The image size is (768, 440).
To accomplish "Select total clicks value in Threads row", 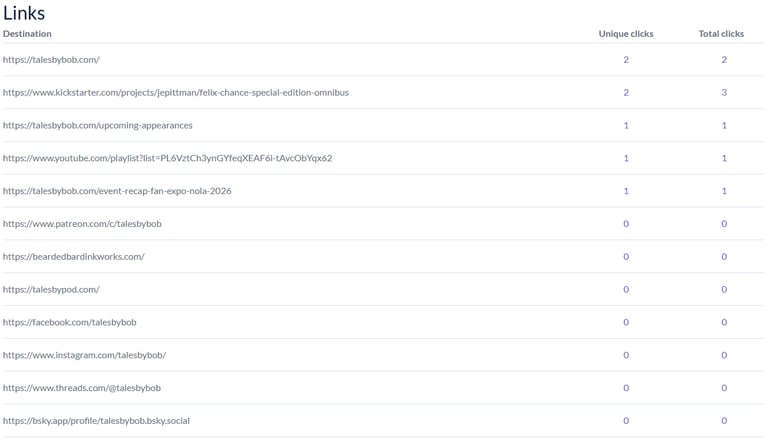I will tap(724, 388).
